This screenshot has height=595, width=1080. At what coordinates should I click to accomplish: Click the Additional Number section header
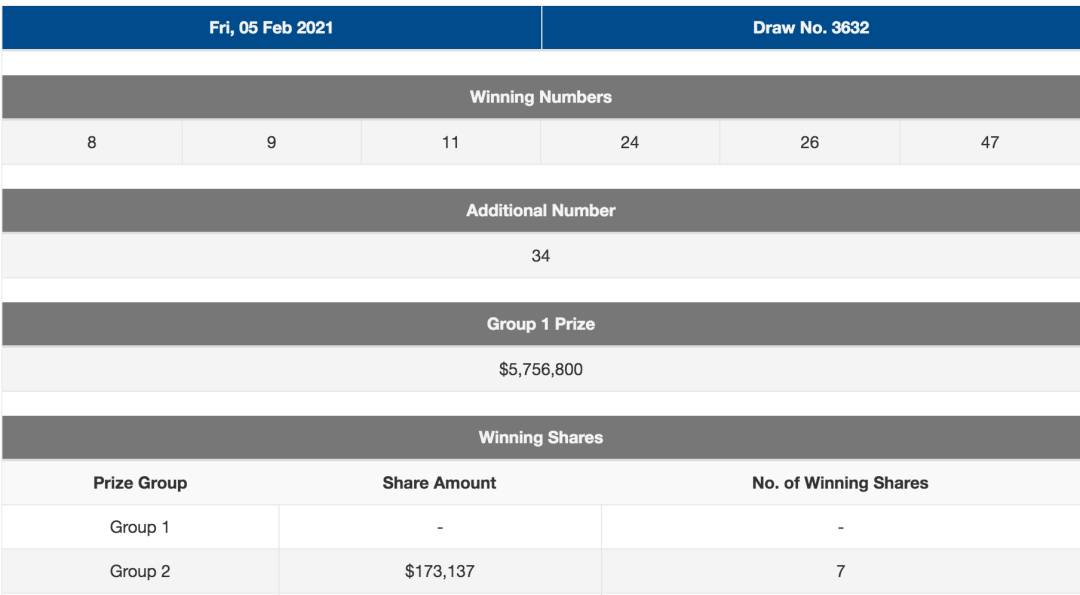tap(540, 210)
